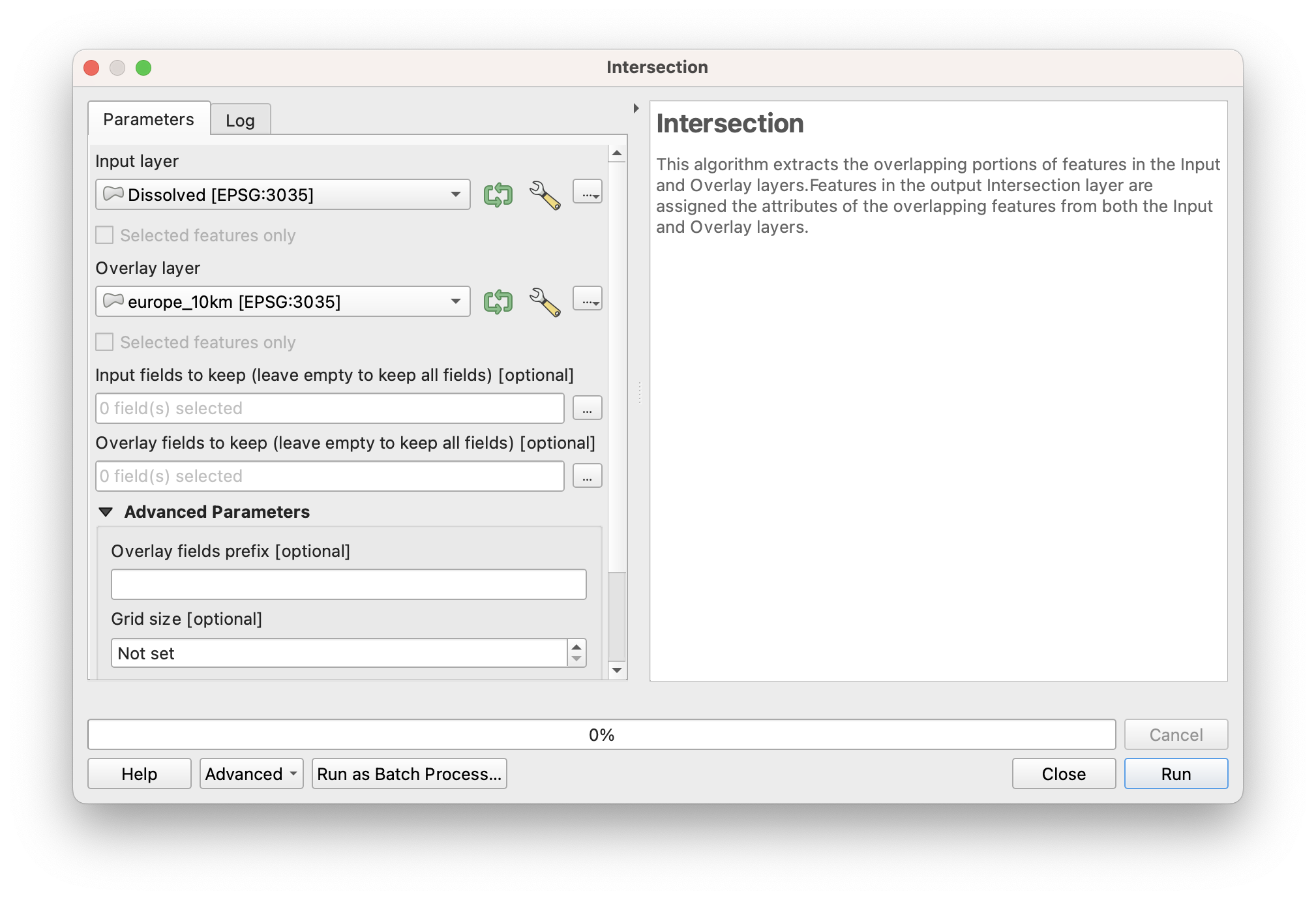Click iterate-over-layer icon beside Overlay layer

(498, 301)
